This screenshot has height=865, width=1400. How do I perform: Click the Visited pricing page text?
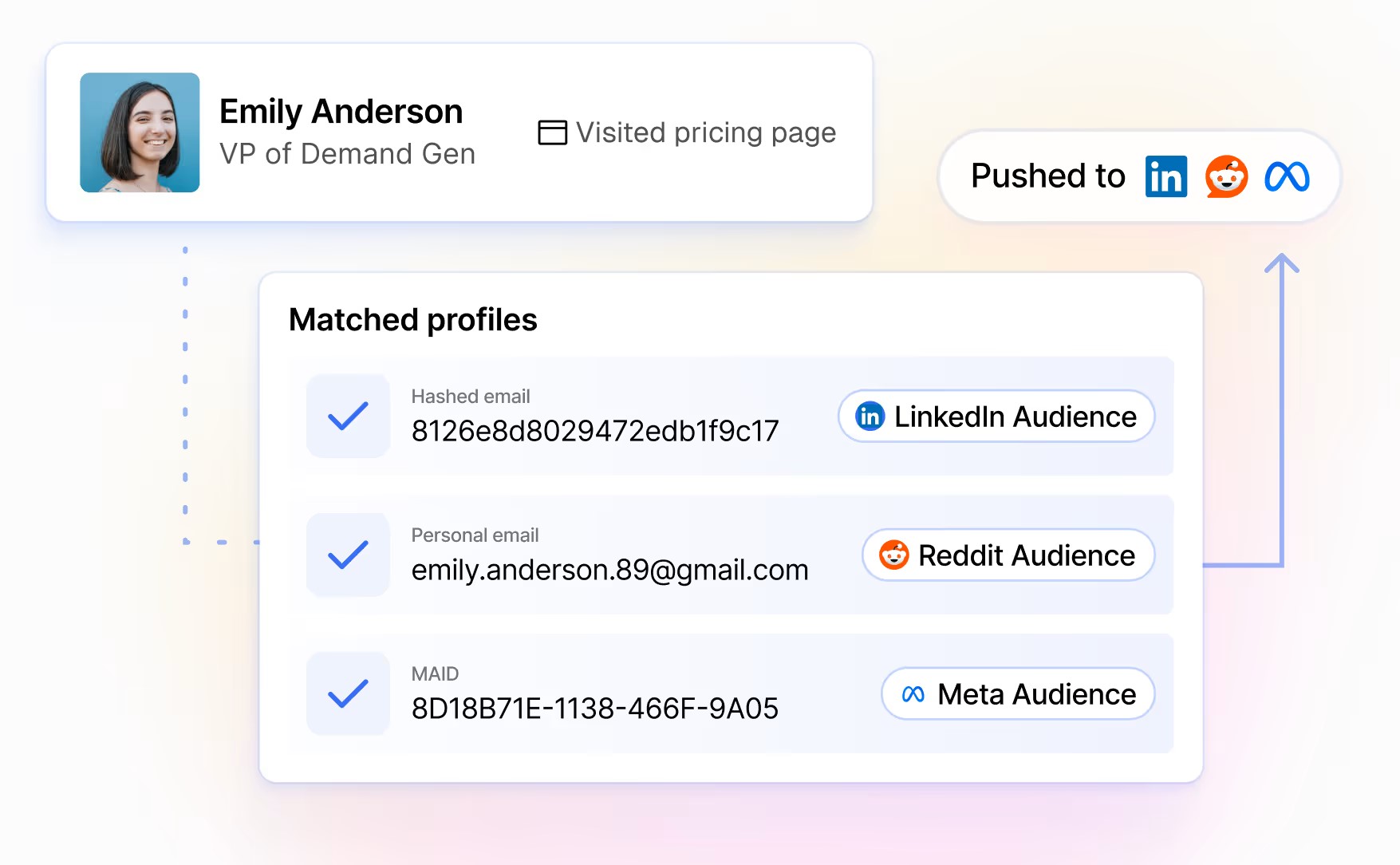(705, 132)
